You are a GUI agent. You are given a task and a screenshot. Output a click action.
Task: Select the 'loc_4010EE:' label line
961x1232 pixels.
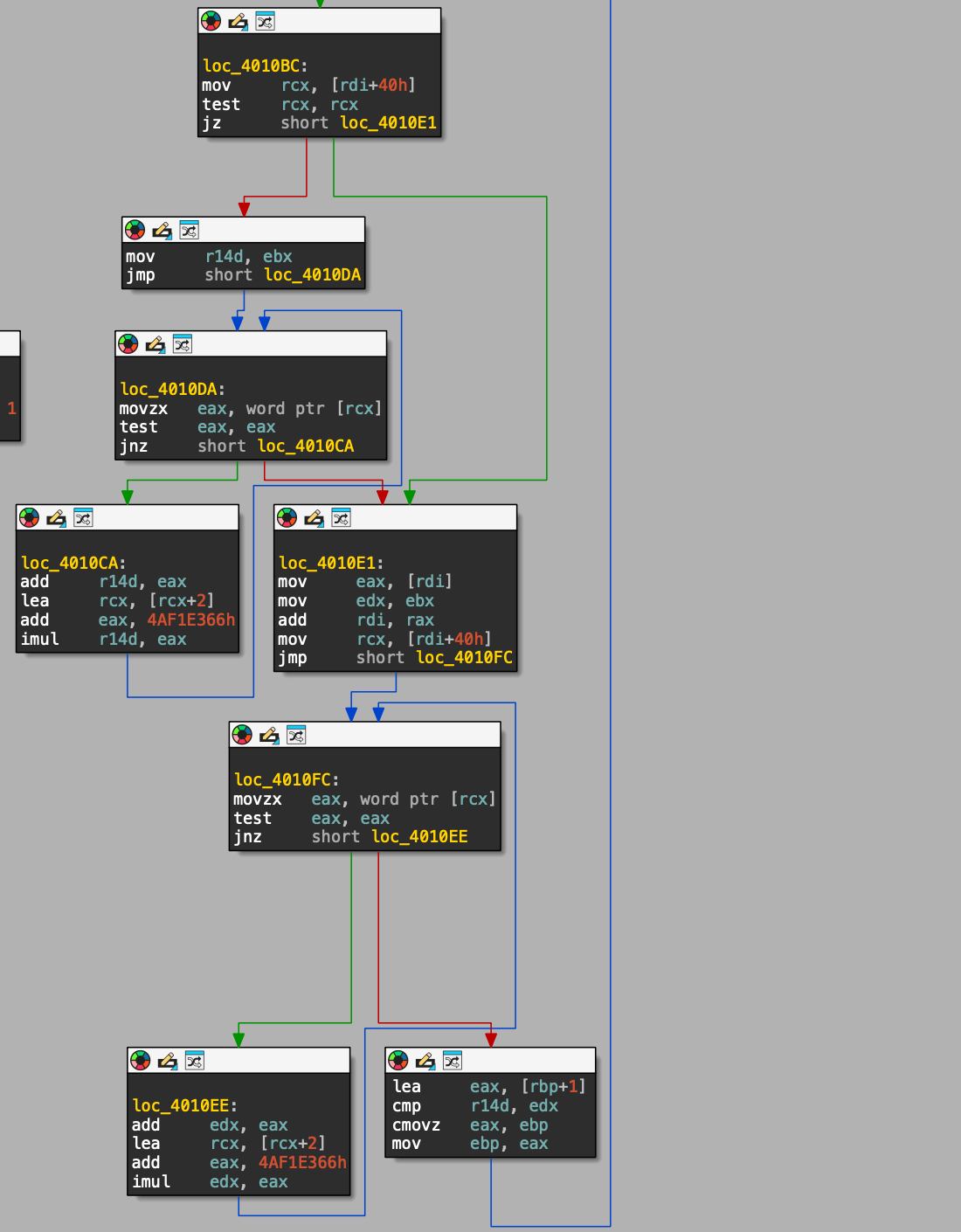point(184,1105)
